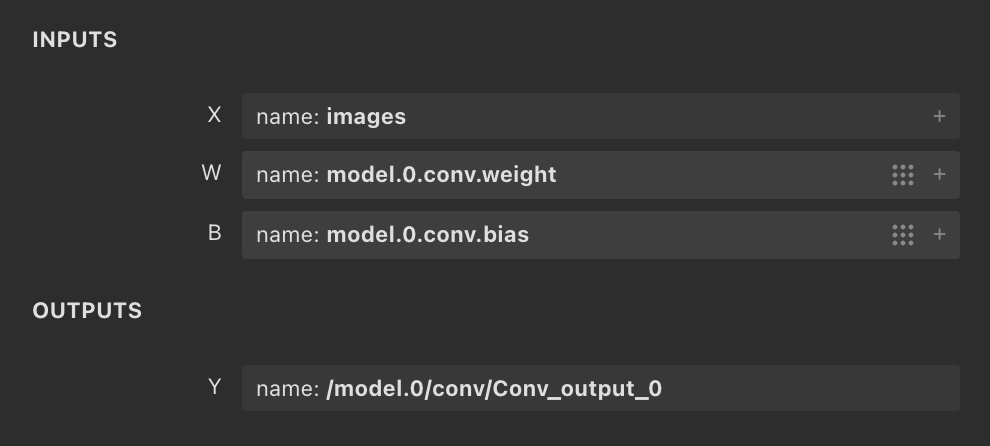This screenshot has width=990, height=446.
Task: Show tensor grid icon for model.0.conv.weight
Action: [902, 175]
